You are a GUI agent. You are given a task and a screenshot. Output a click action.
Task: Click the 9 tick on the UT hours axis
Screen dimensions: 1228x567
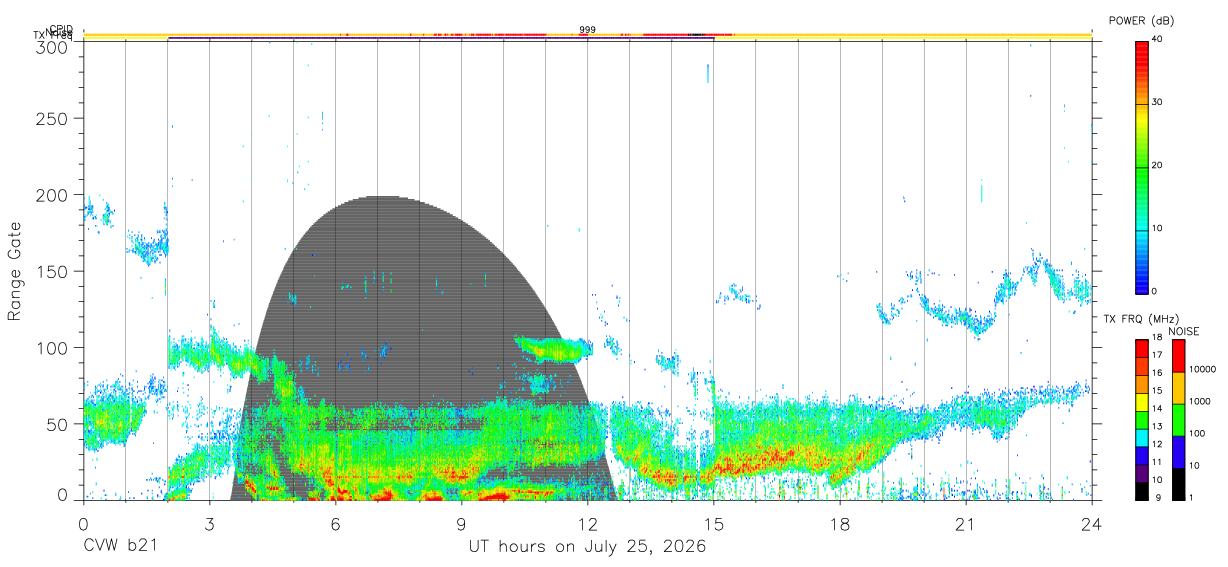[x=462, y=524]
